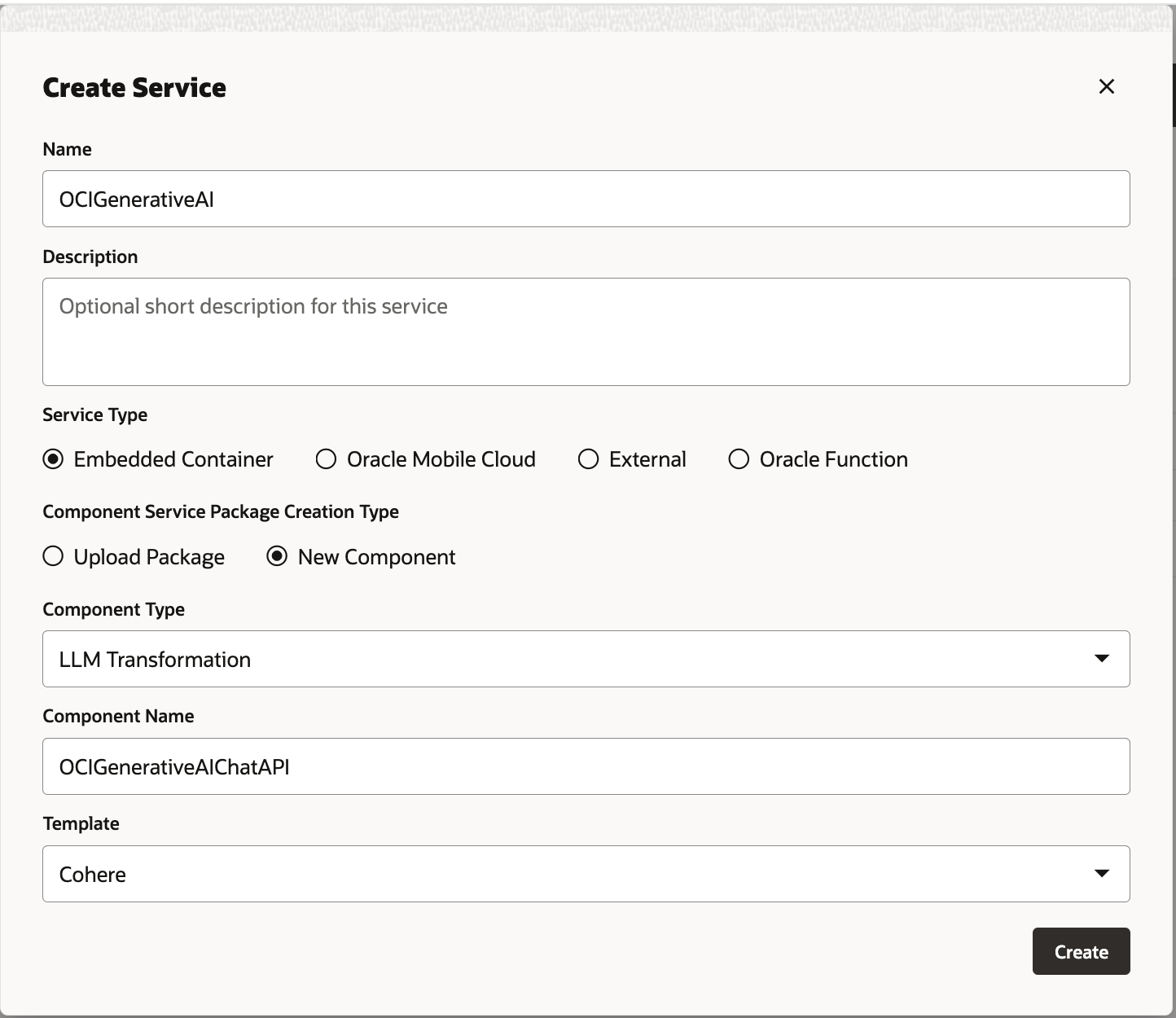Viewport: 1176px width, 1018px height.
Task: Choose Oracle Mobile Cloud service type
Action: coord(327,459)
